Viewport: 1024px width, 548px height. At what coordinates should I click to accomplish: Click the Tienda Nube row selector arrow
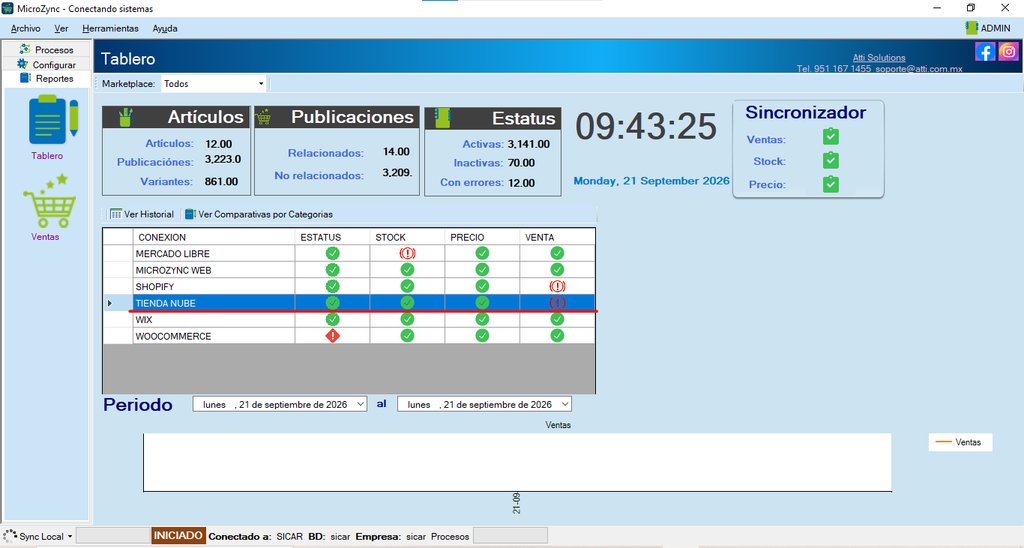pyautogui.click(x=110, y=303)
